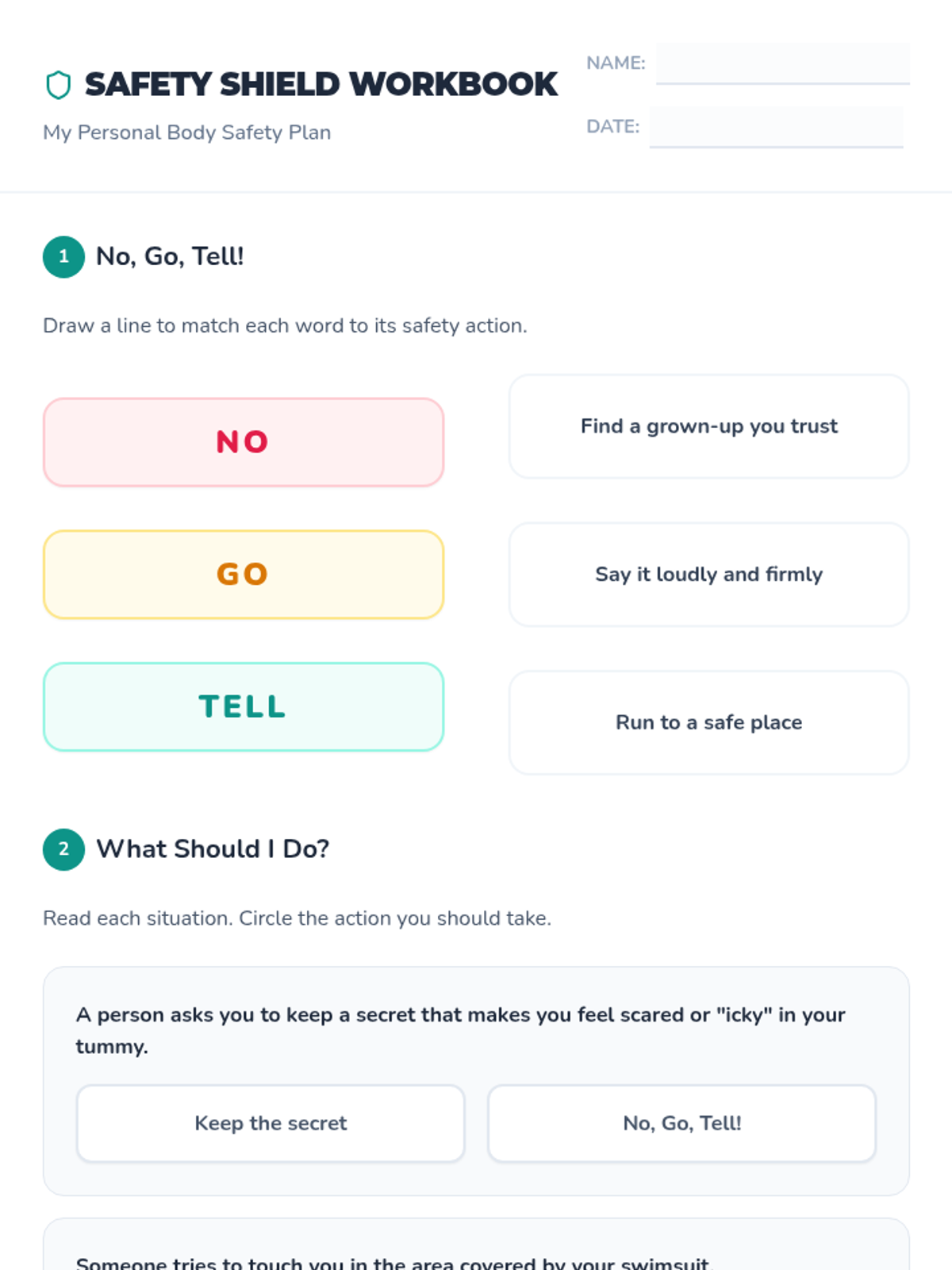Viewport: 952px width, 1270px height.
Task: Choose 'Say it loudly and firmly' card
Action: pos(708,575)
